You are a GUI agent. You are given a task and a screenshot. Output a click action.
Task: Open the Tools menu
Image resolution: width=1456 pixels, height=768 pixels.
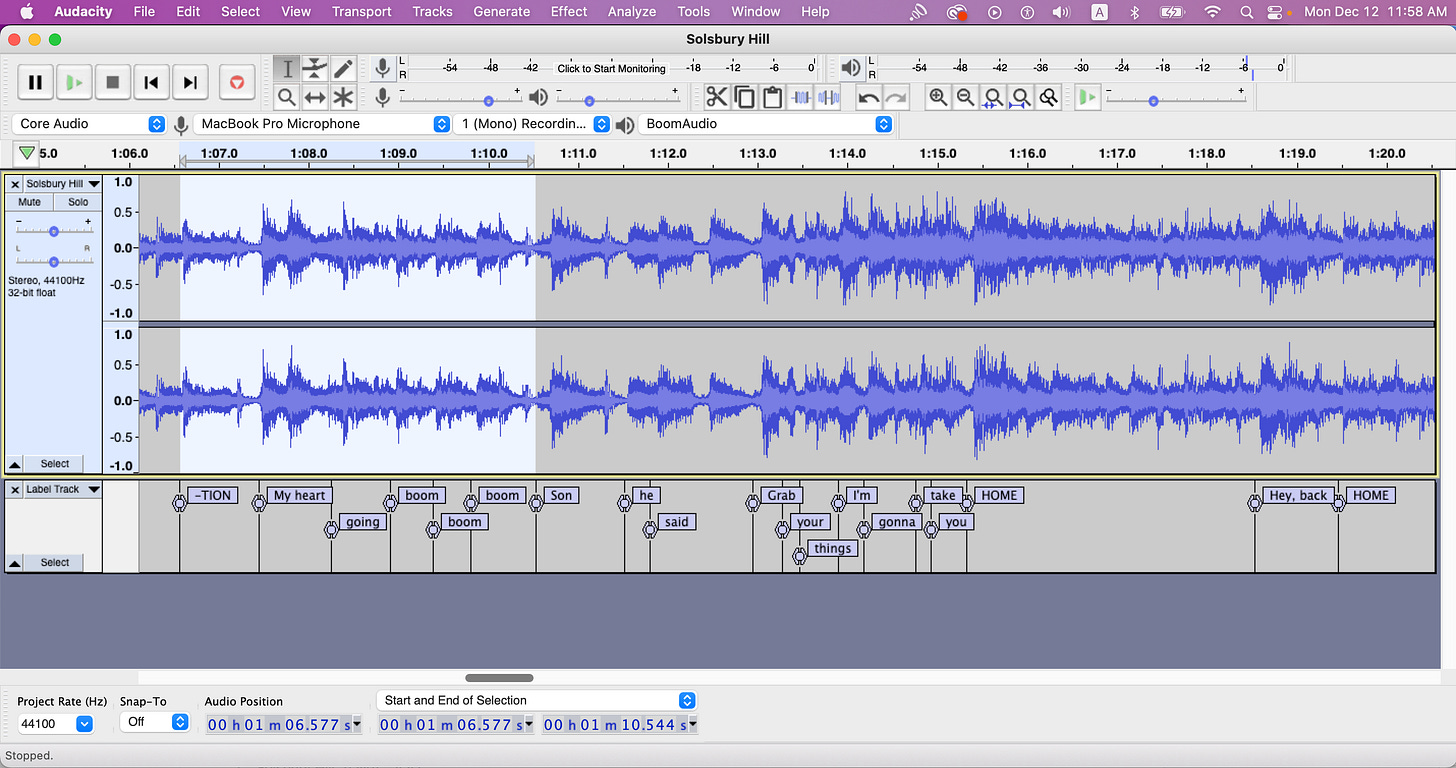[x=693, y=12]
